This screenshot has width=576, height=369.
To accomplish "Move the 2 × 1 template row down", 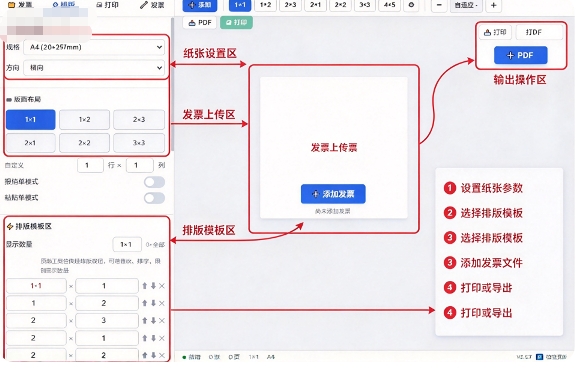I will click(x=153, y=338).
